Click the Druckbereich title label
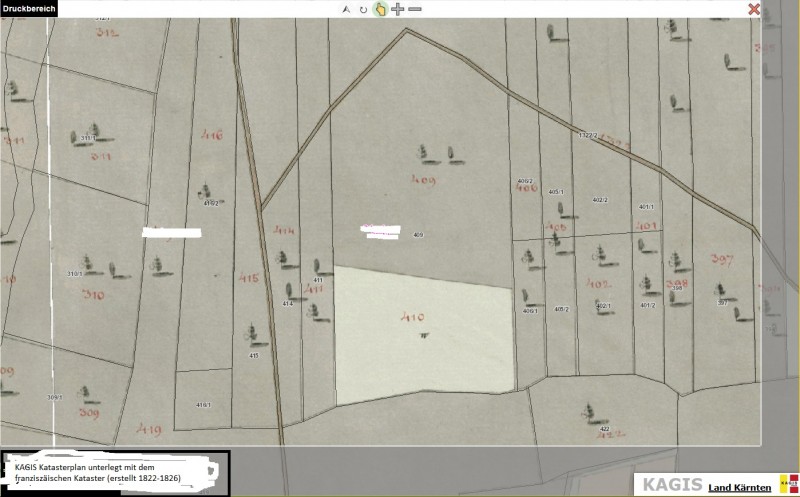This screenshot has height=497, width=800. click(x=29, y=8)
